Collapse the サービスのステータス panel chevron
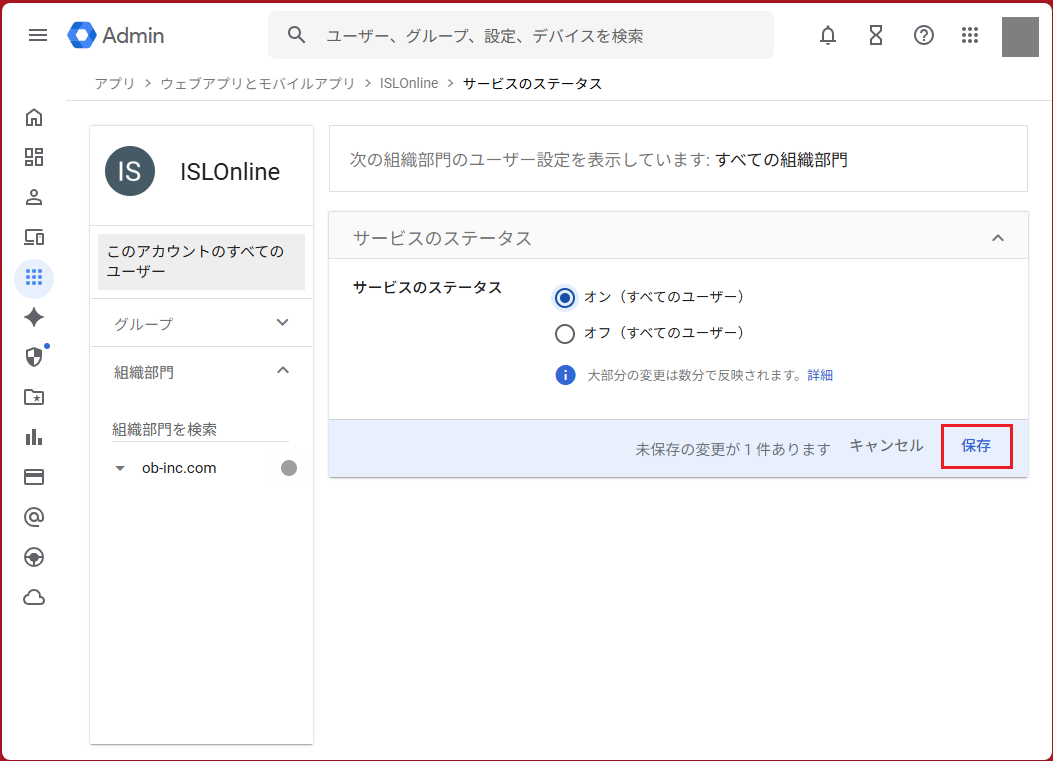 [998, 238]
